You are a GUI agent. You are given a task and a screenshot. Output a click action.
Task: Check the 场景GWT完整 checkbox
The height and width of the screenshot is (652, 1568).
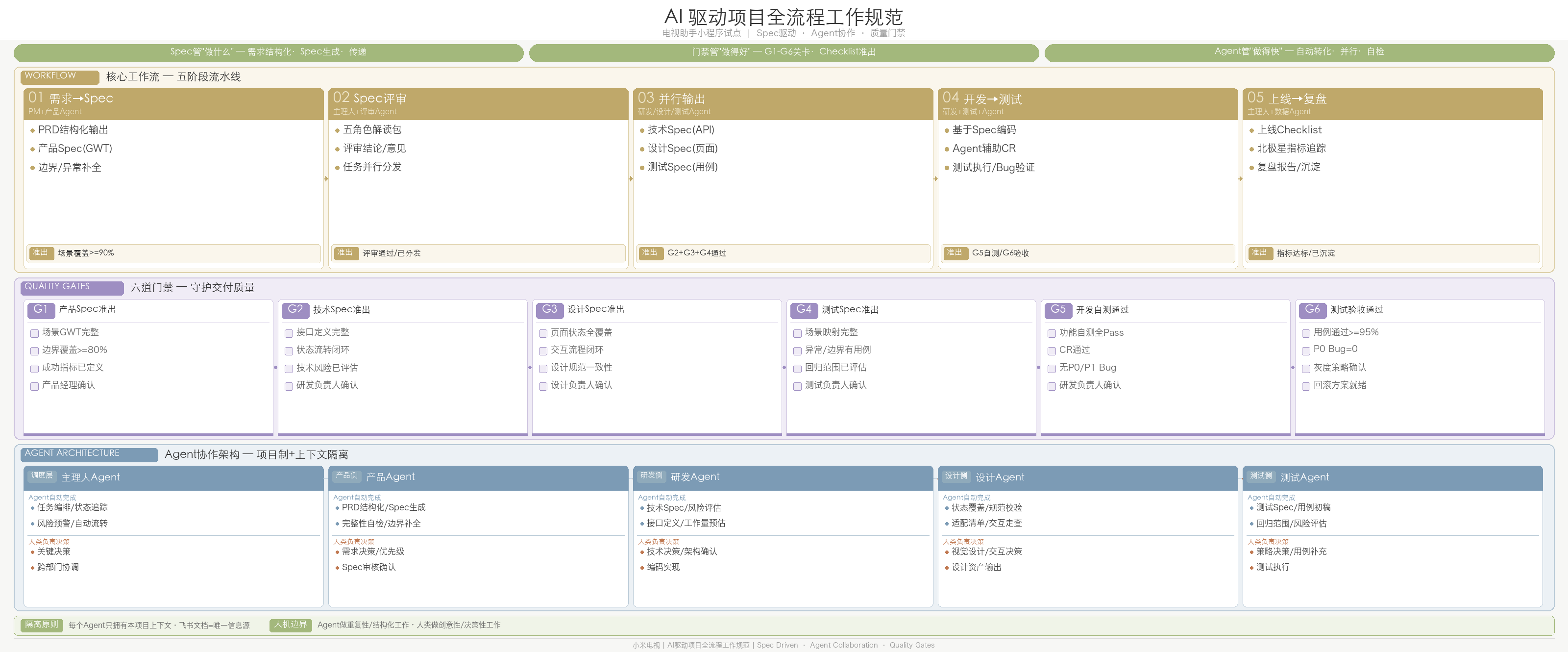(35, 334)
